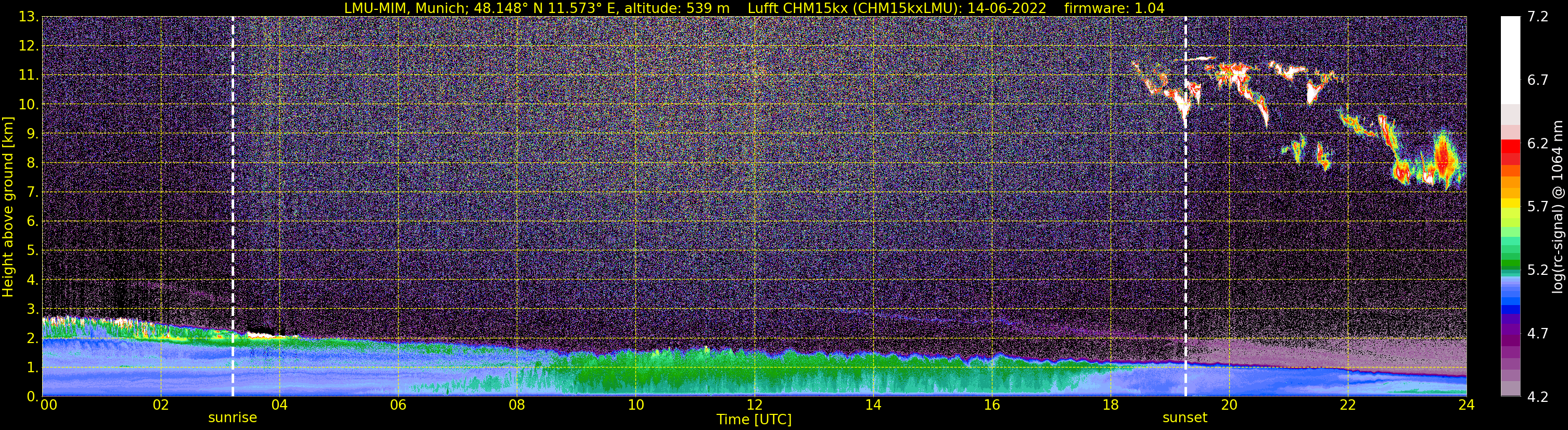The image size is (1568, 430).
Task: Click the 'sunrise' label below the time axis
Action: pos(233,418)
